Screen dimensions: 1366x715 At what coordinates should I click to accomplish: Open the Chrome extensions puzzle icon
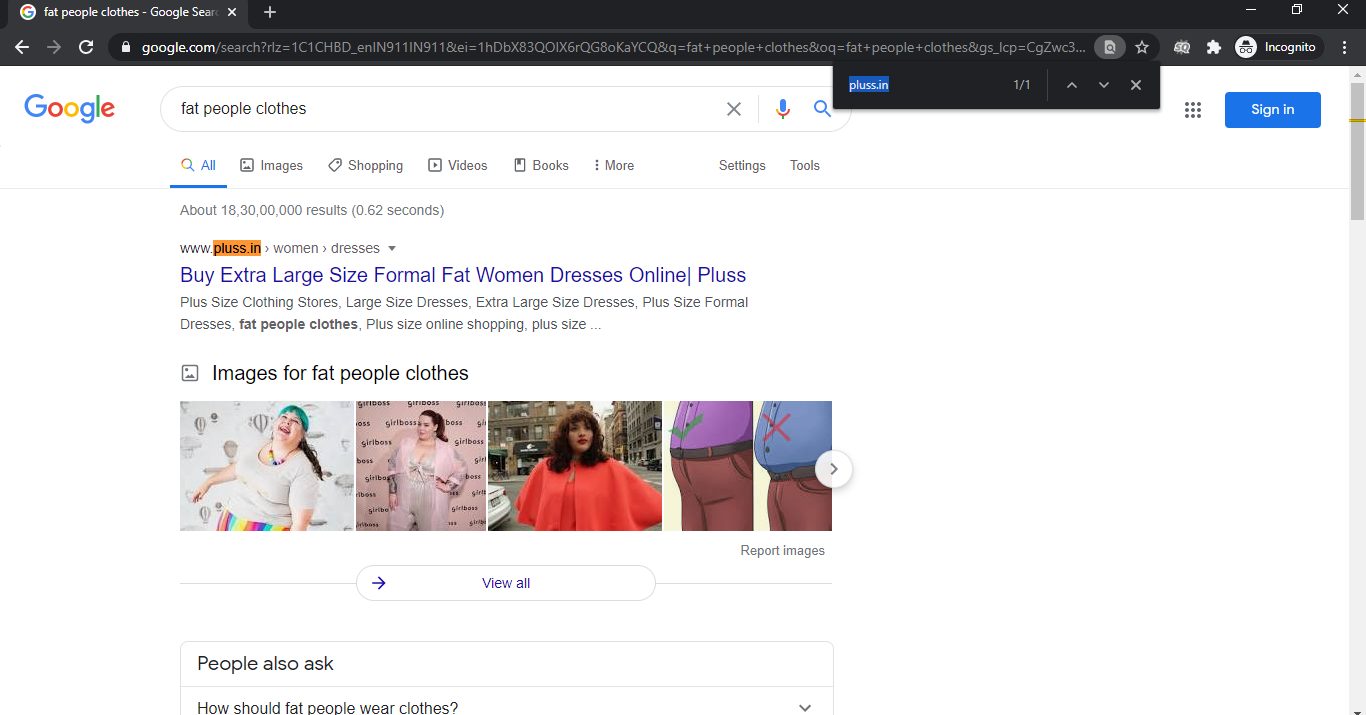click(1214, 47)
